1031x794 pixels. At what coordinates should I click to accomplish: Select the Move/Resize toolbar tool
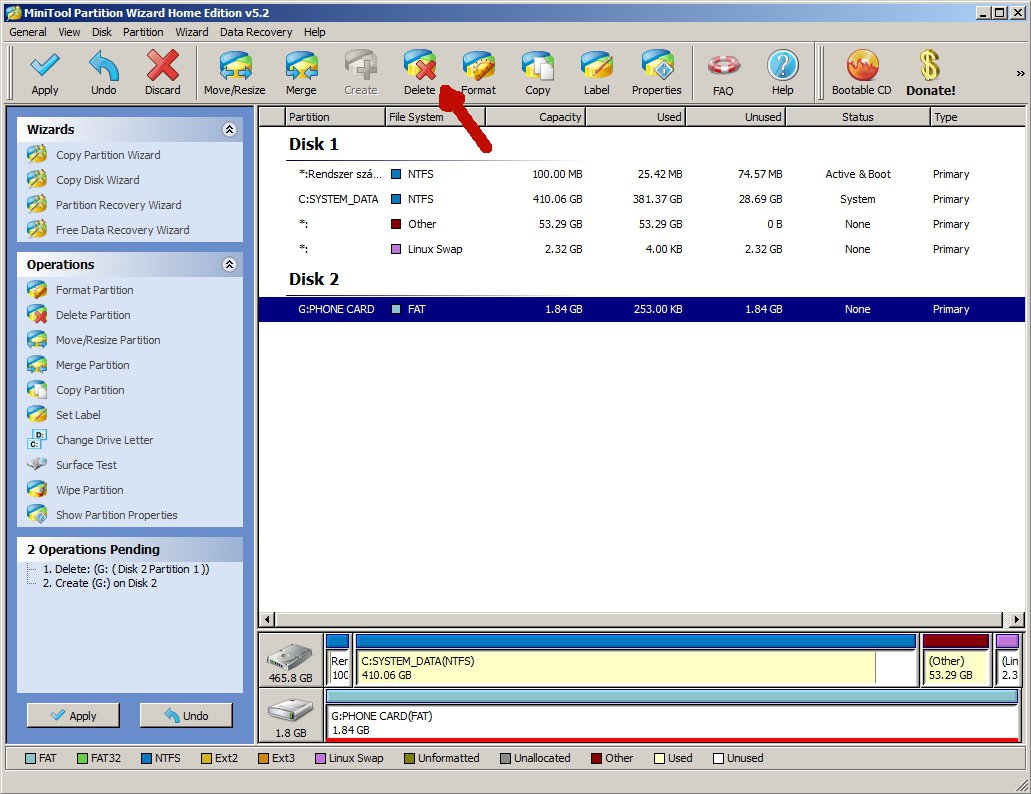tap(235, 73)
